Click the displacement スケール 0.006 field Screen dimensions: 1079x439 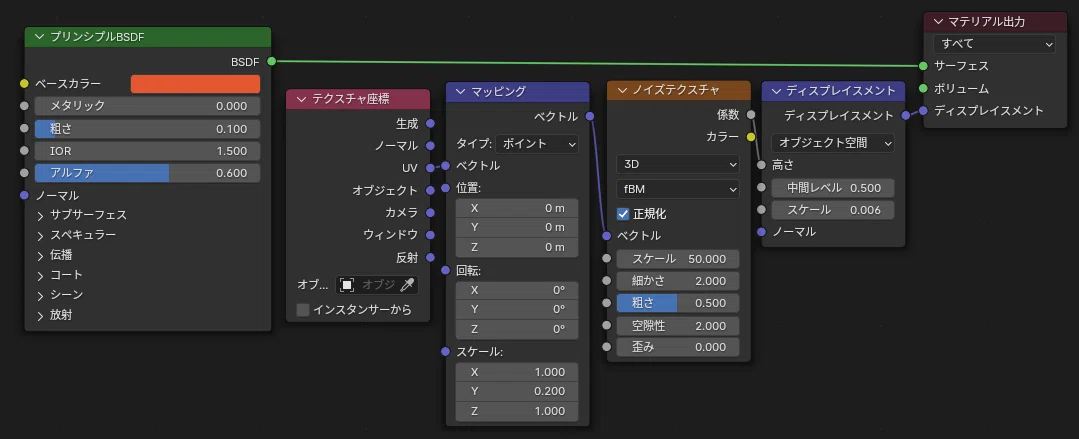click(833, 210)
